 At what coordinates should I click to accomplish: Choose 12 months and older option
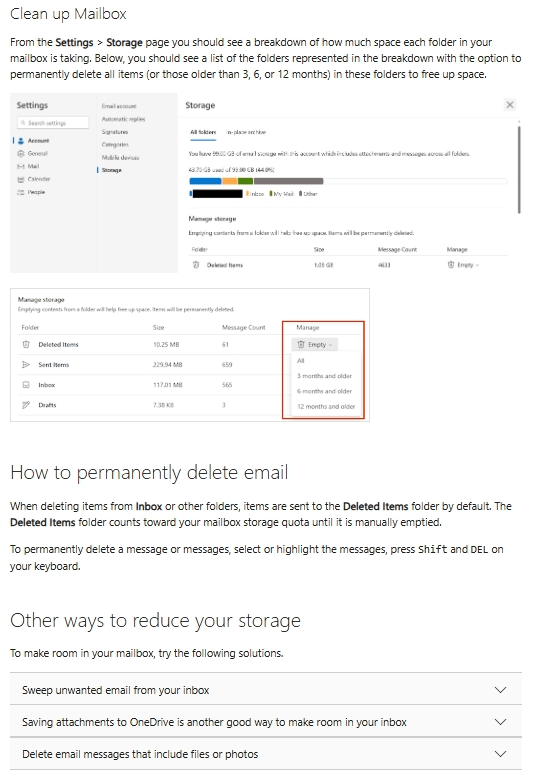pyautogui.click(x=326, y=407)
